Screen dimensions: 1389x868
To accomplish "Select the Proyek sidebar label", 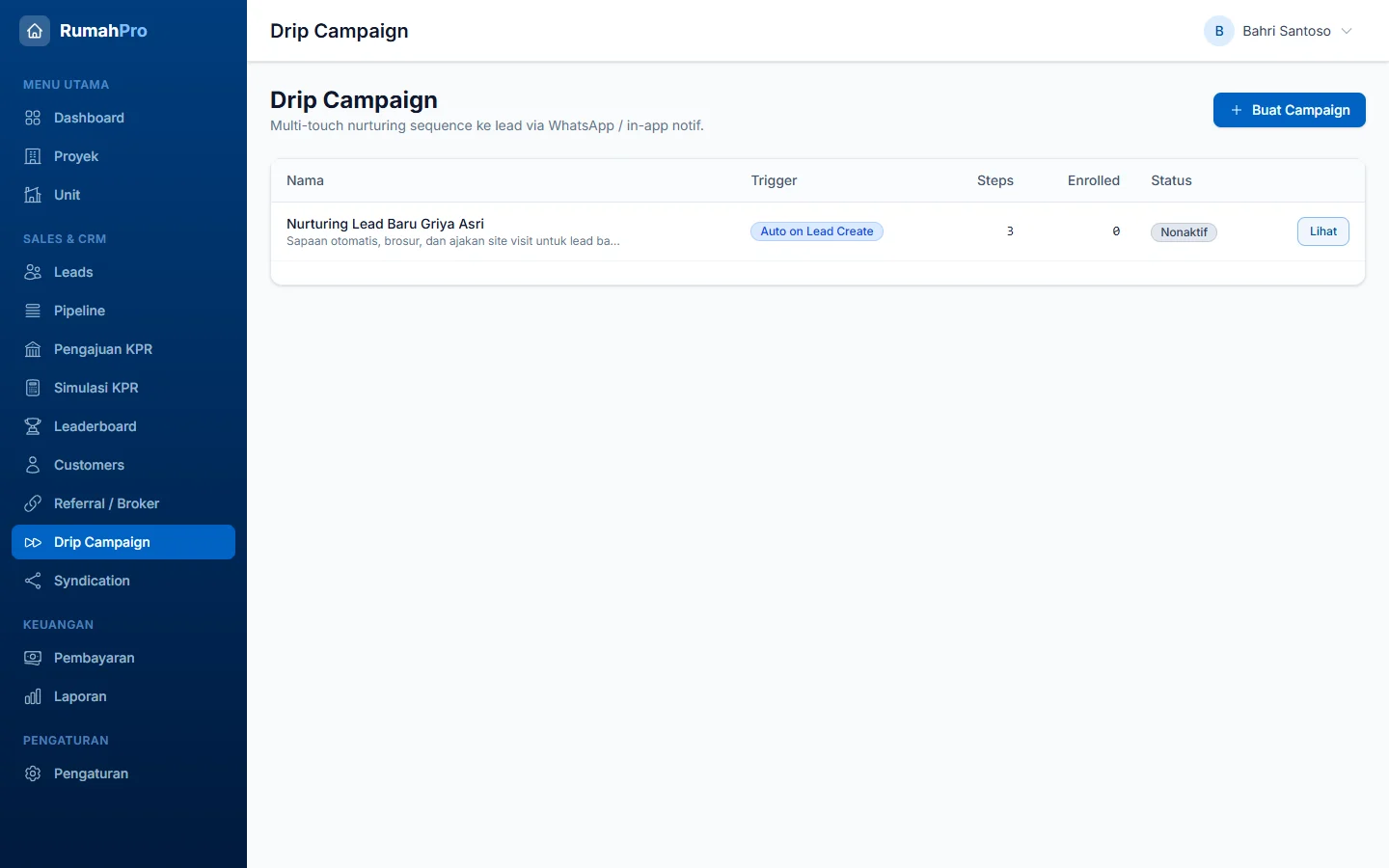I will pos(76,156).
